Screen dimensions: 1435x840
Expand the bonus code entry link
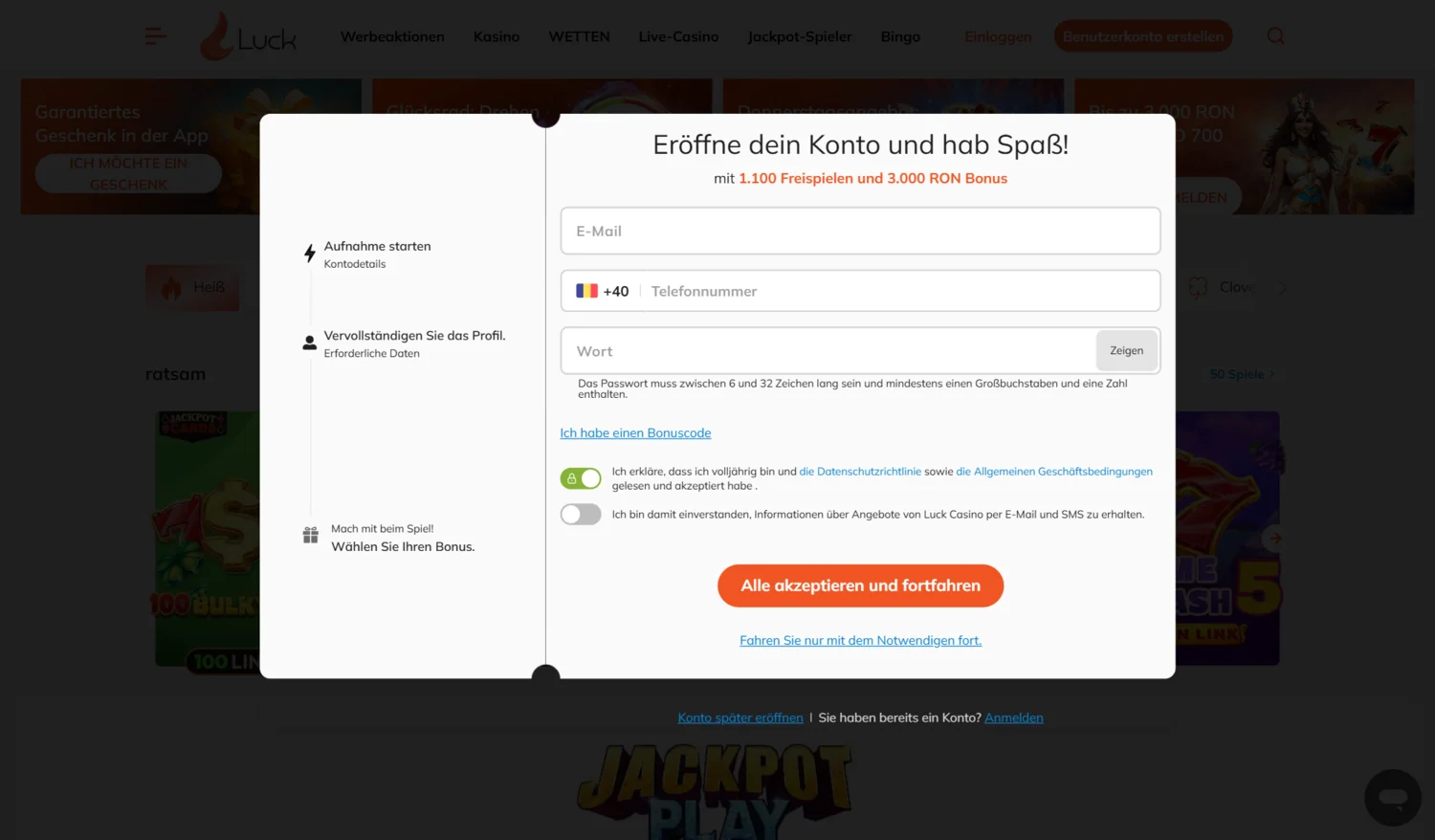pyautogui.click(x=635, y=433)
